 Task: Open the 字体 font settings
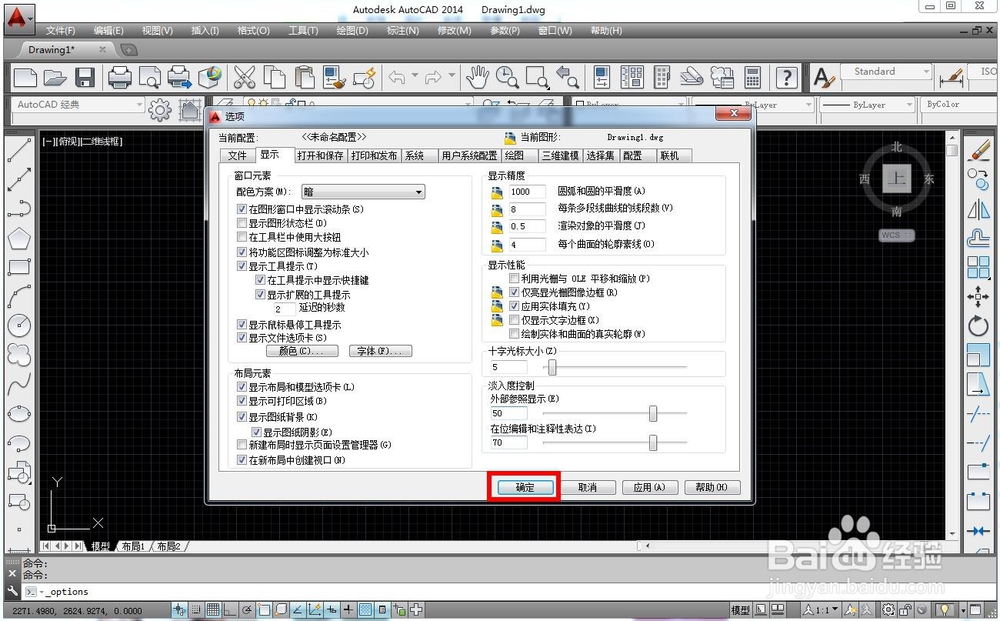coord(382,352)
